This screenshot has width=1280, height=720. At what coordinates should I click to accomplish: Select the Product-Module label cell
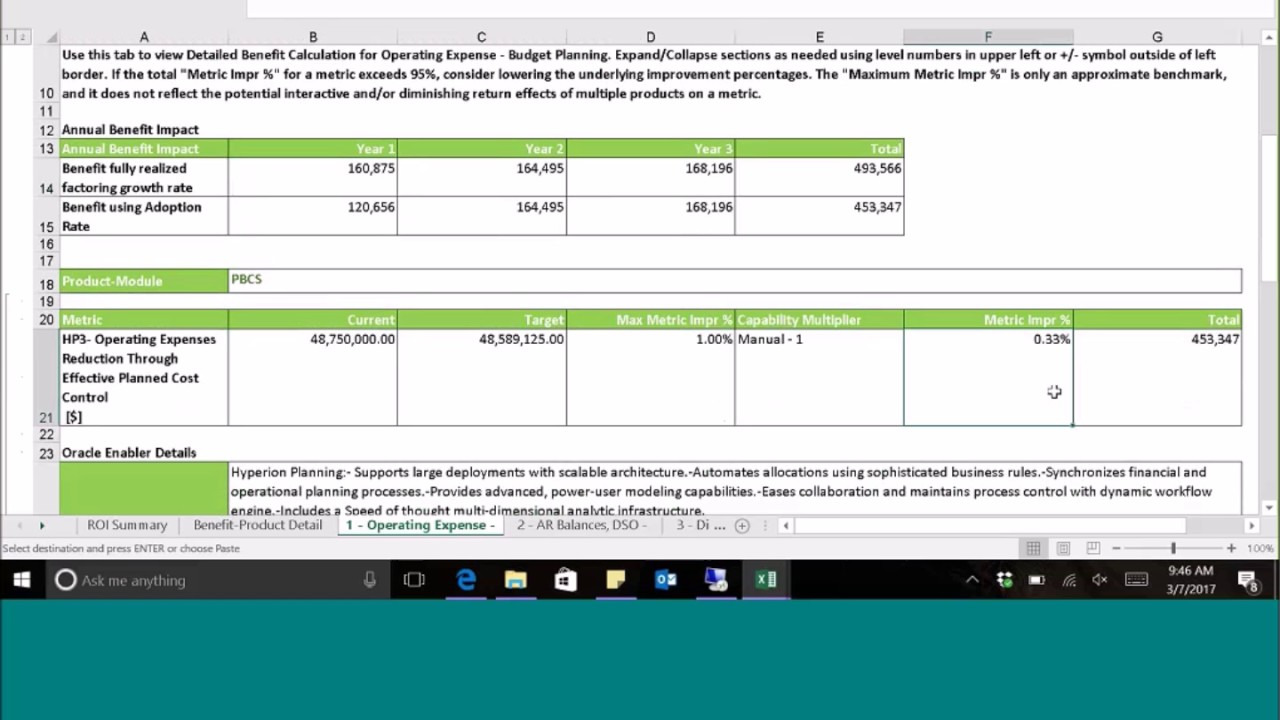pos(143,281)
